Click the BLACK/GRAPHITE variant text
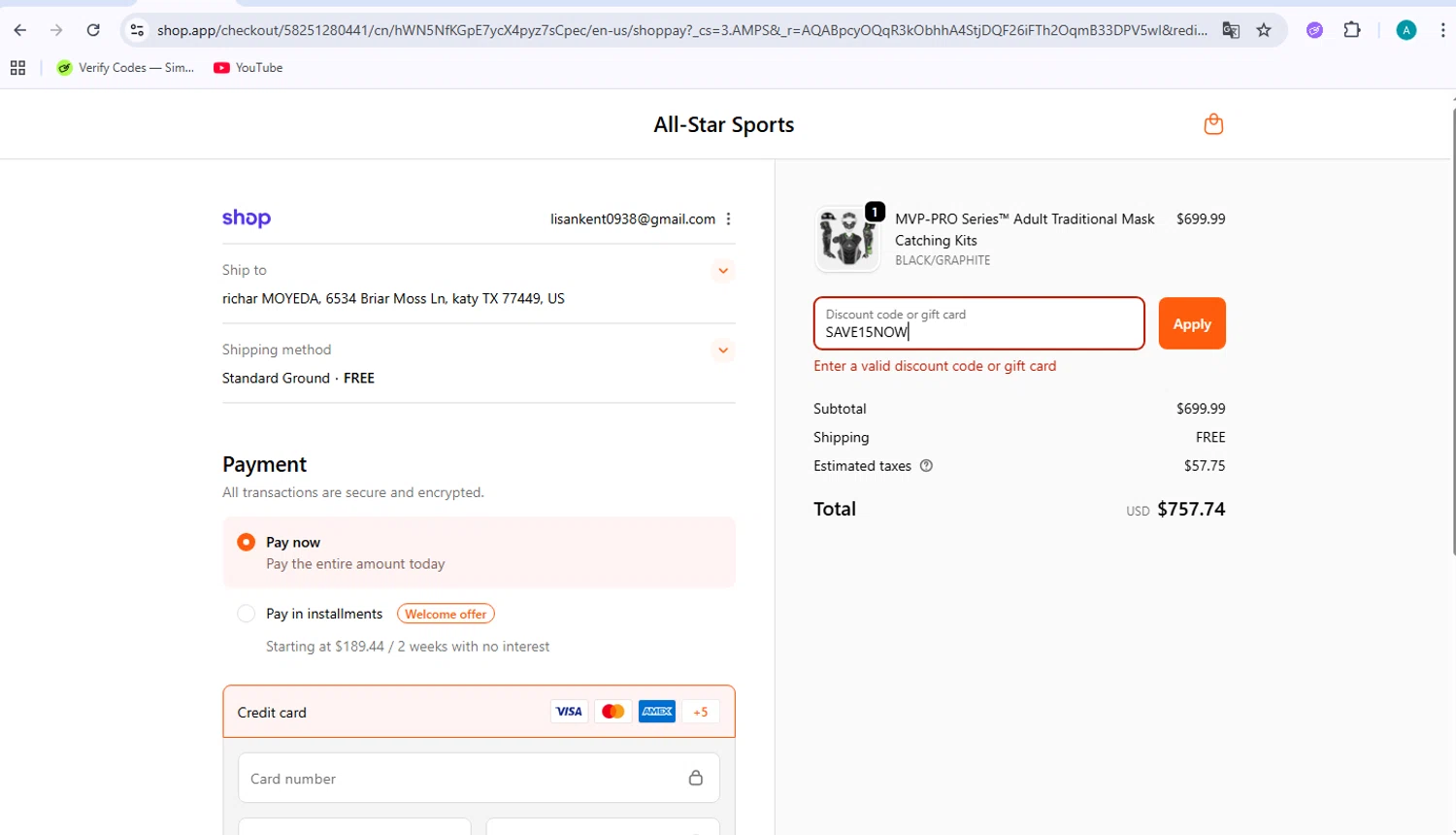The width and height of the screenshot is (1456, 835). click(943, 260)
